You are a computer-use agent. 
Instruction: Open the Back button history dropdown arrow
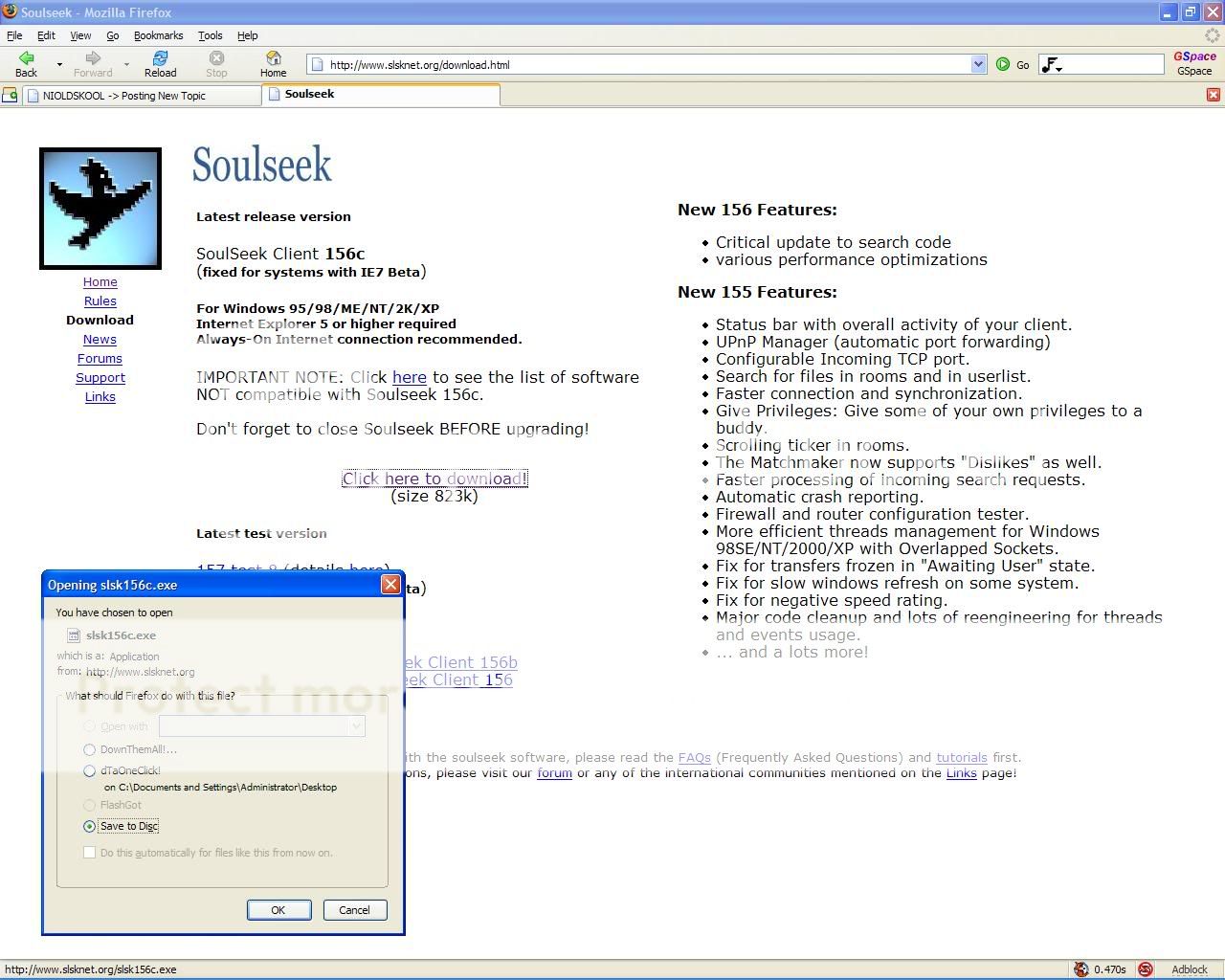click(59, 65)
